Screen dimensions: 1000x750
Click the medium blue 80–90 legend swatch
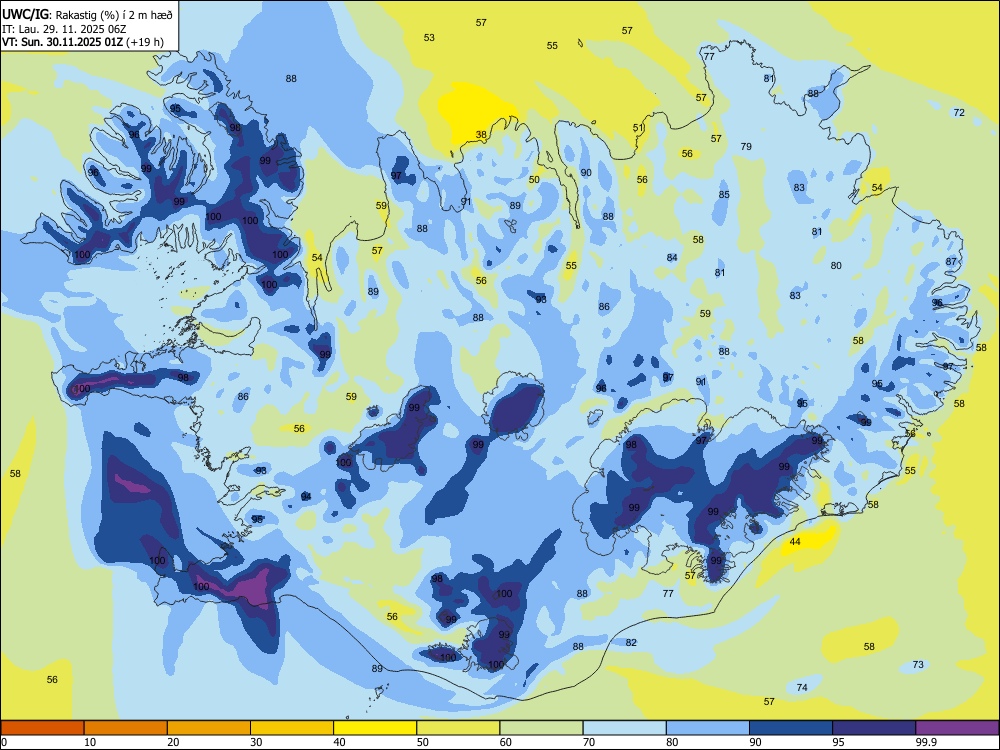coord(708,728)
